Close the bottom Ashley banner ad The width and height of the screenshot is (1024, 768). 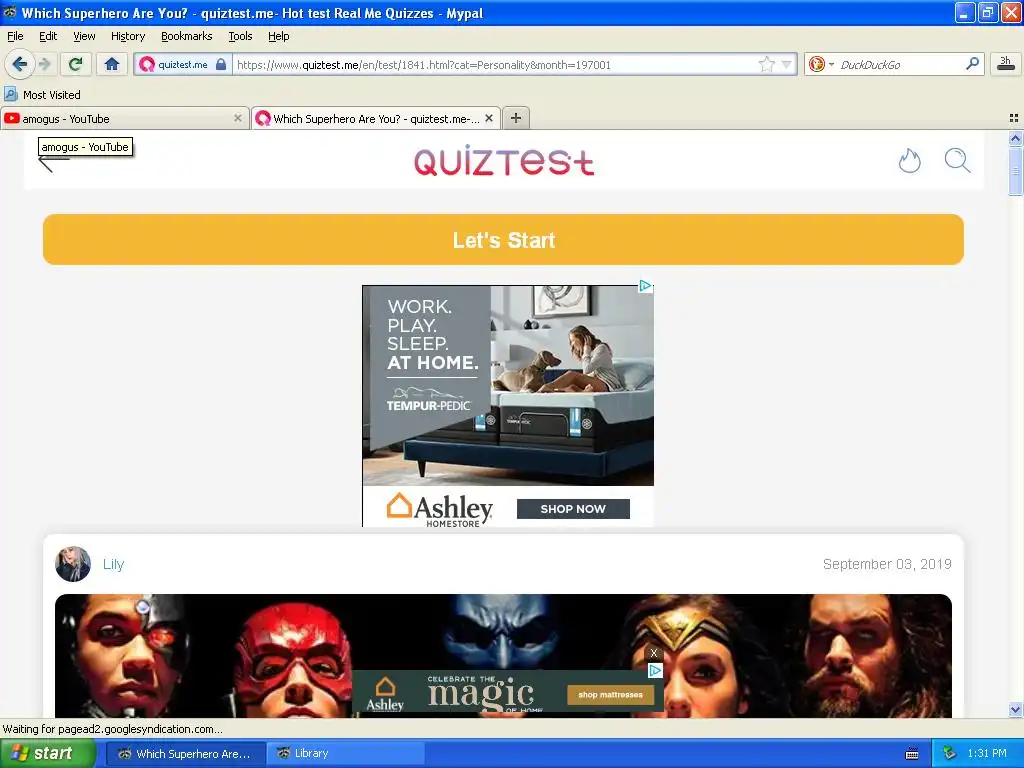point(654,652)
